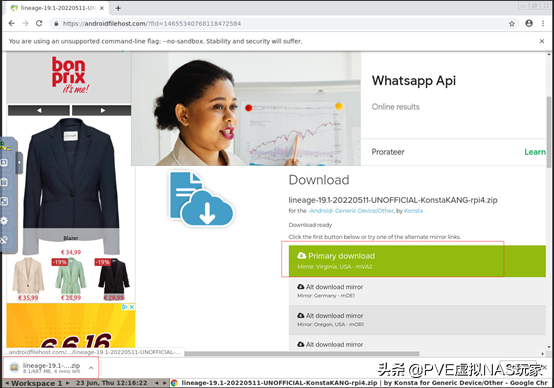Go back with the browser back arrow
The width and height of the screenshot is (554, 388).
tap(12, 23)
